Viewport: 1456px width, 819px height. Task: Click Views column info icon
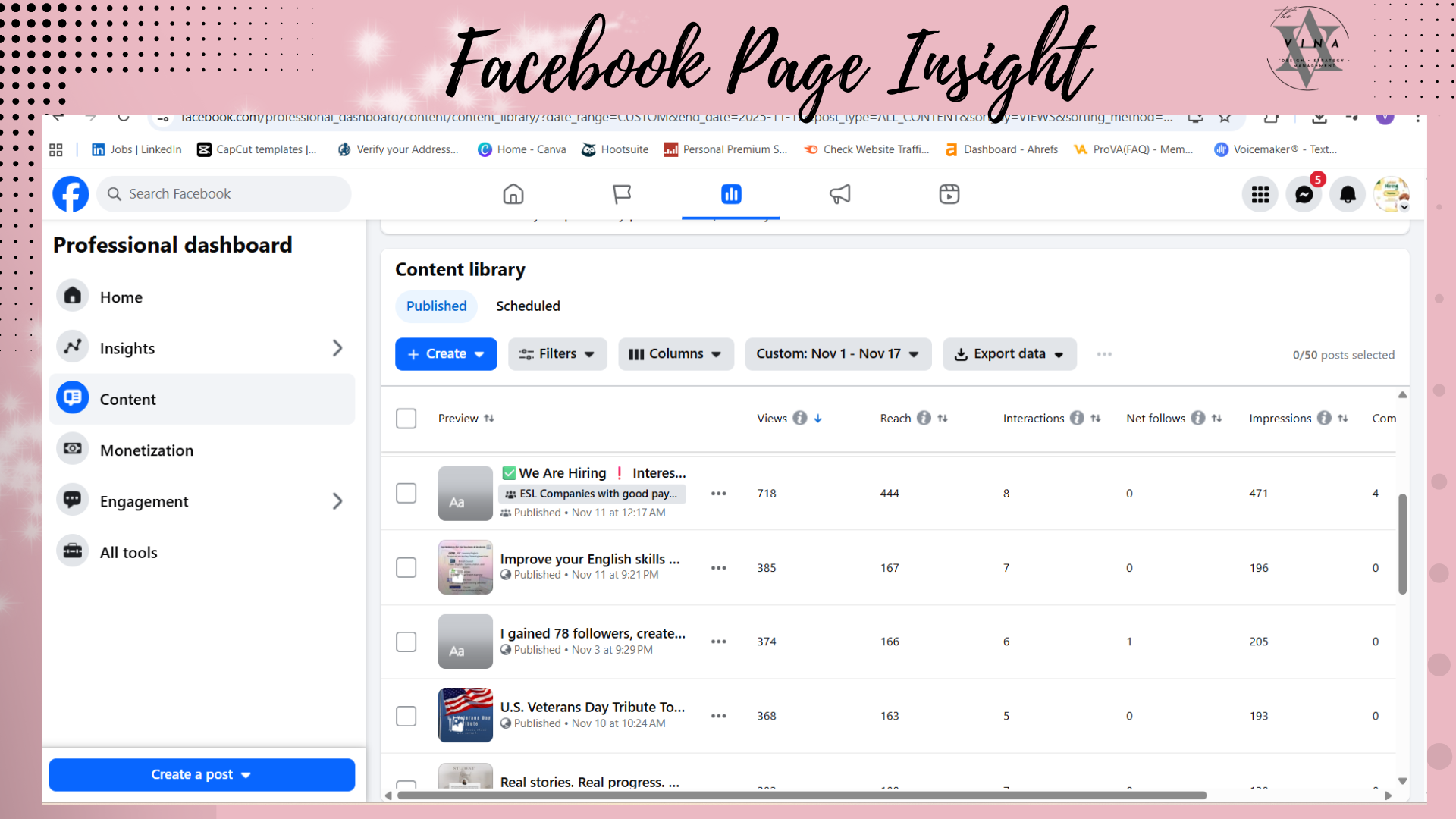(x=800, y=418)
